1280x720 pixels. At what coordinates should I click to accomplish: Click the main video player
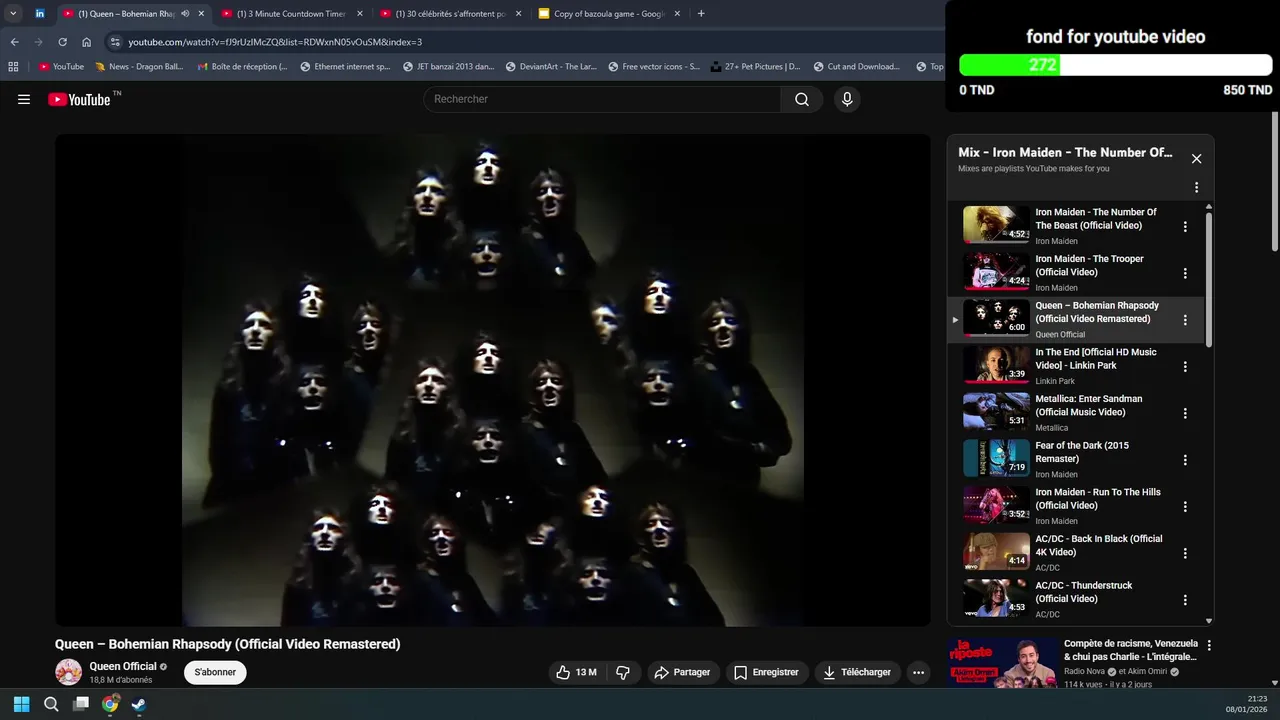click(x=493, y=381)
